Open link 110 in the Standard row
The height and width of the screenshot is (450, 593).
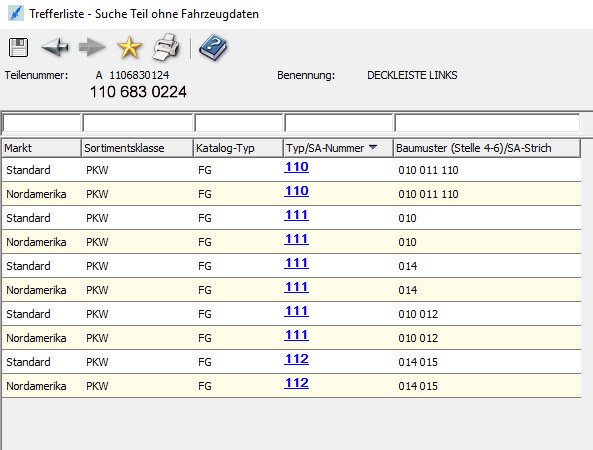click(x=296, y=167)
